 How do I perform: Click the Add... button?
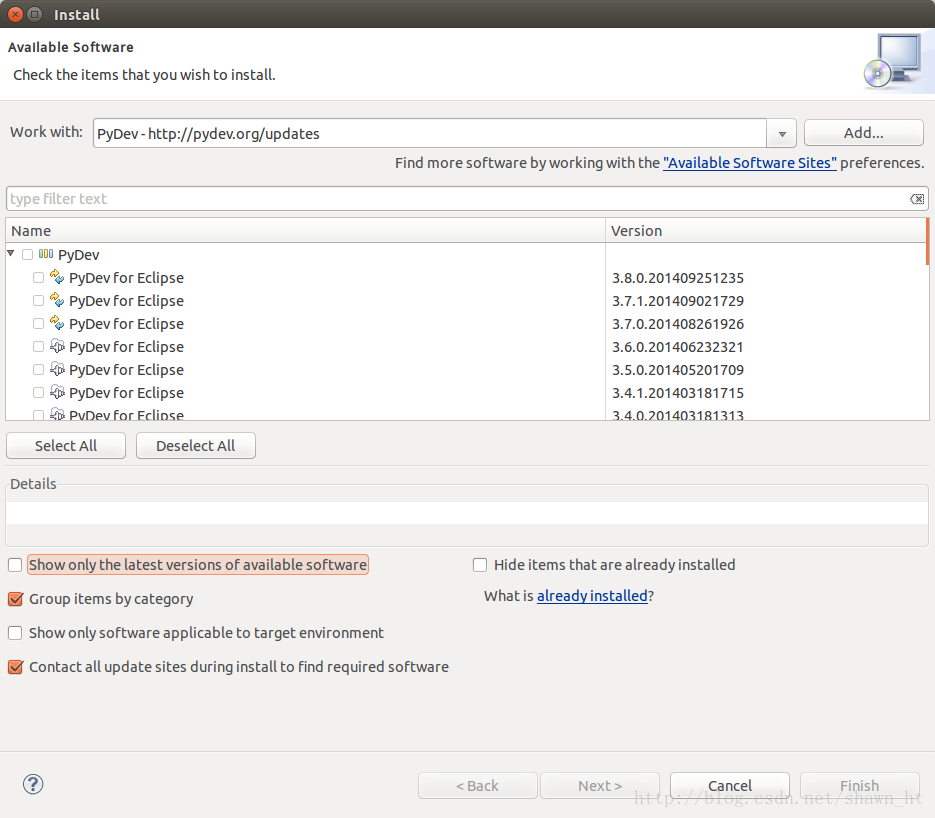pyautogui.click(x=863, y=133)
